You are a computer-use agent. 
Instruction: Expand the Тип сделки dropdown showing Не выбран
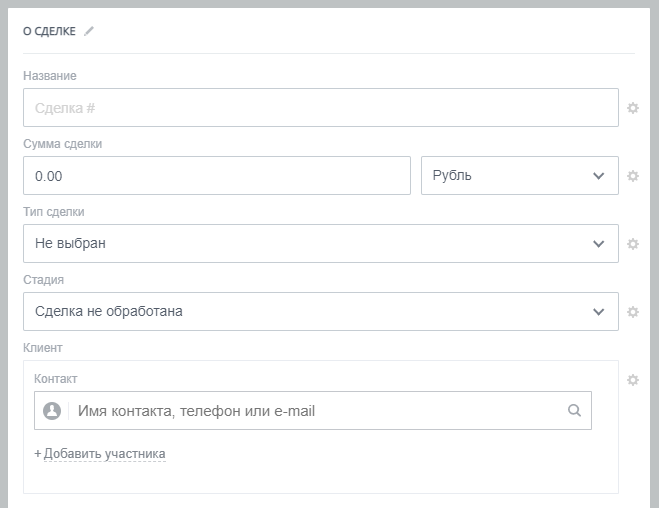[x=320, y=244]
